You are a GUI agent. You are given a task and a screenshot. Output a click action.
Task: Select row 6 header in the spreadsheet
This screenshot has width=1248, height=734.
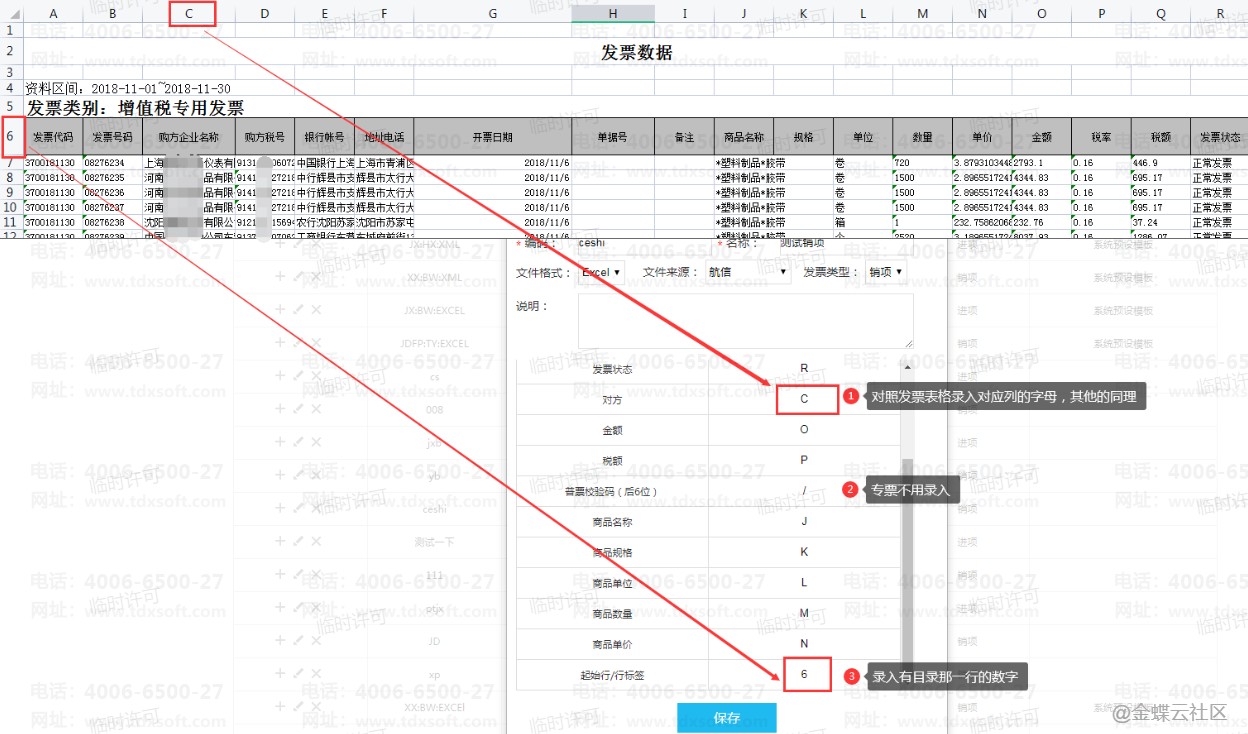tap(11, 136)
